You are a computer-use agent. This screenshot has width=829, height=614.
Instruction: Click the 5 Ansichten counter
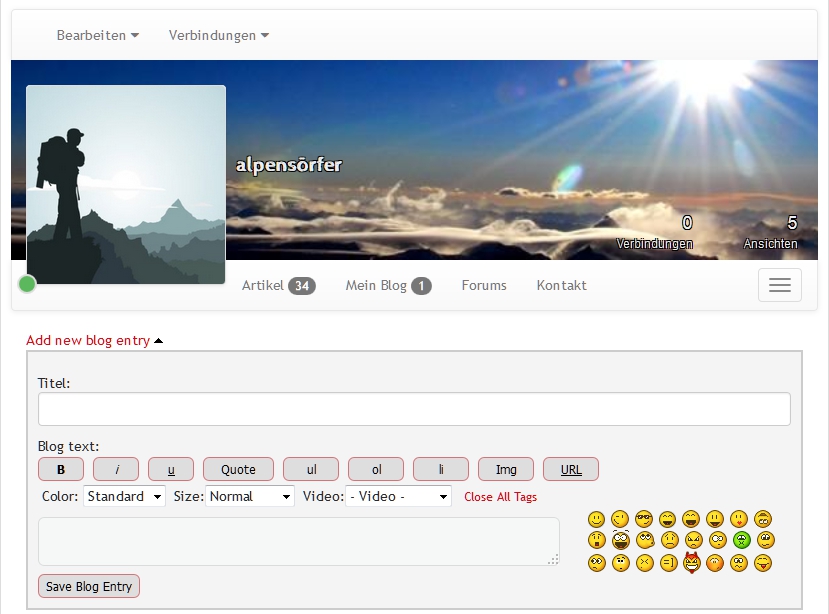click(x=770, y=232)
